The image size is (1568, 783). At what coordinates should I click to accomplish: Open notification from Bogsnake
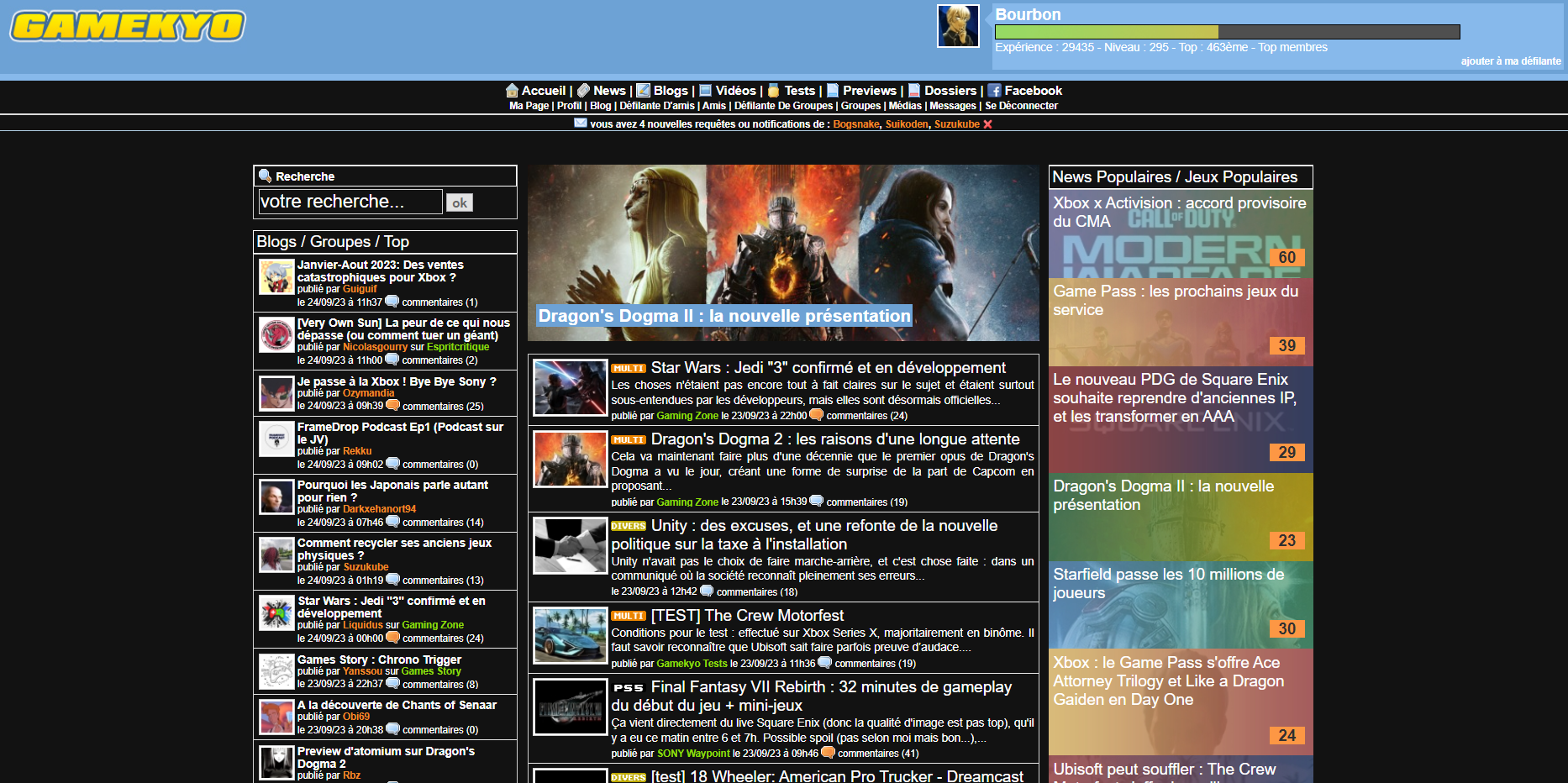[855, 124]
